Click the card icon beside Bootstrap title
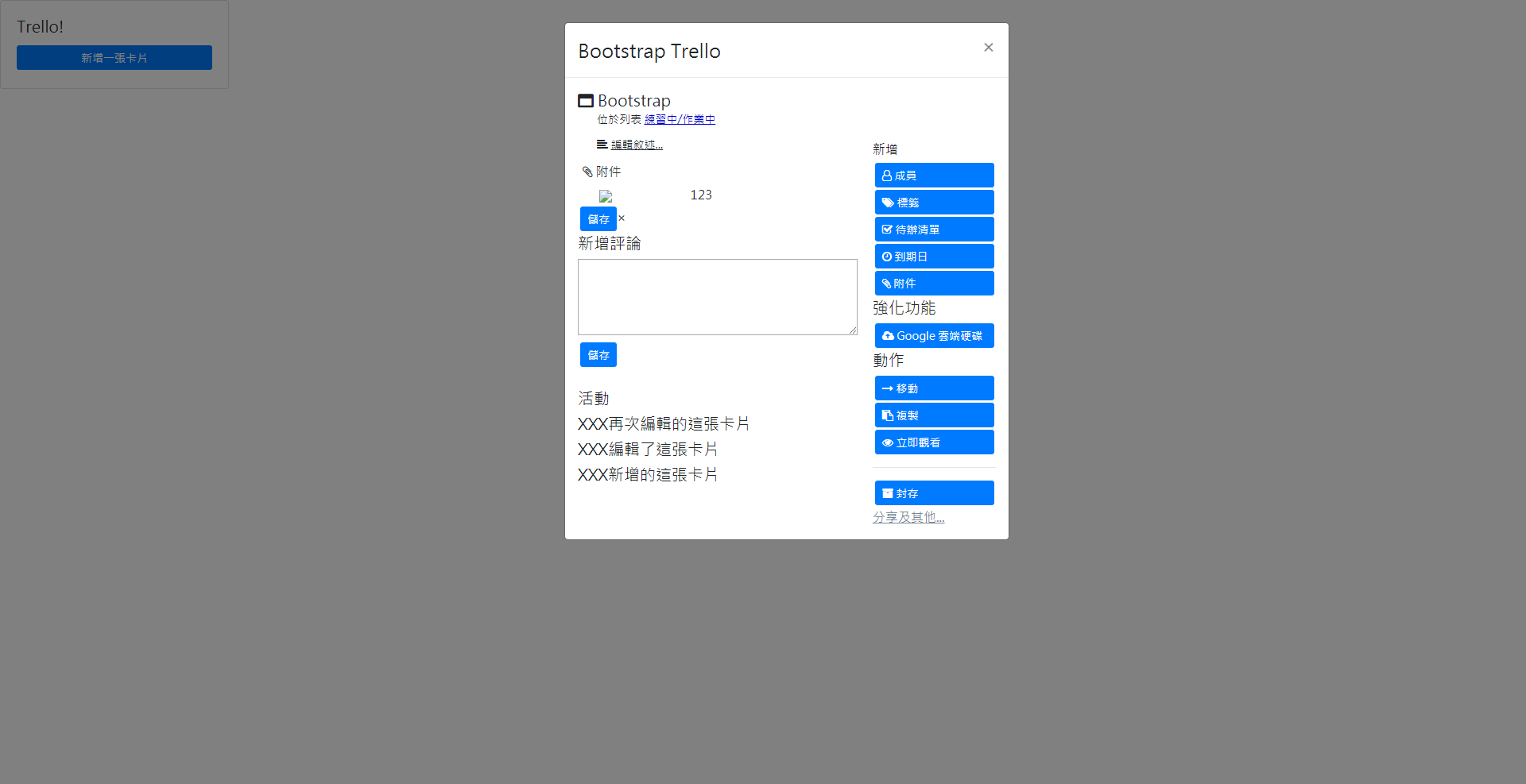 click(x=586, y=101)
